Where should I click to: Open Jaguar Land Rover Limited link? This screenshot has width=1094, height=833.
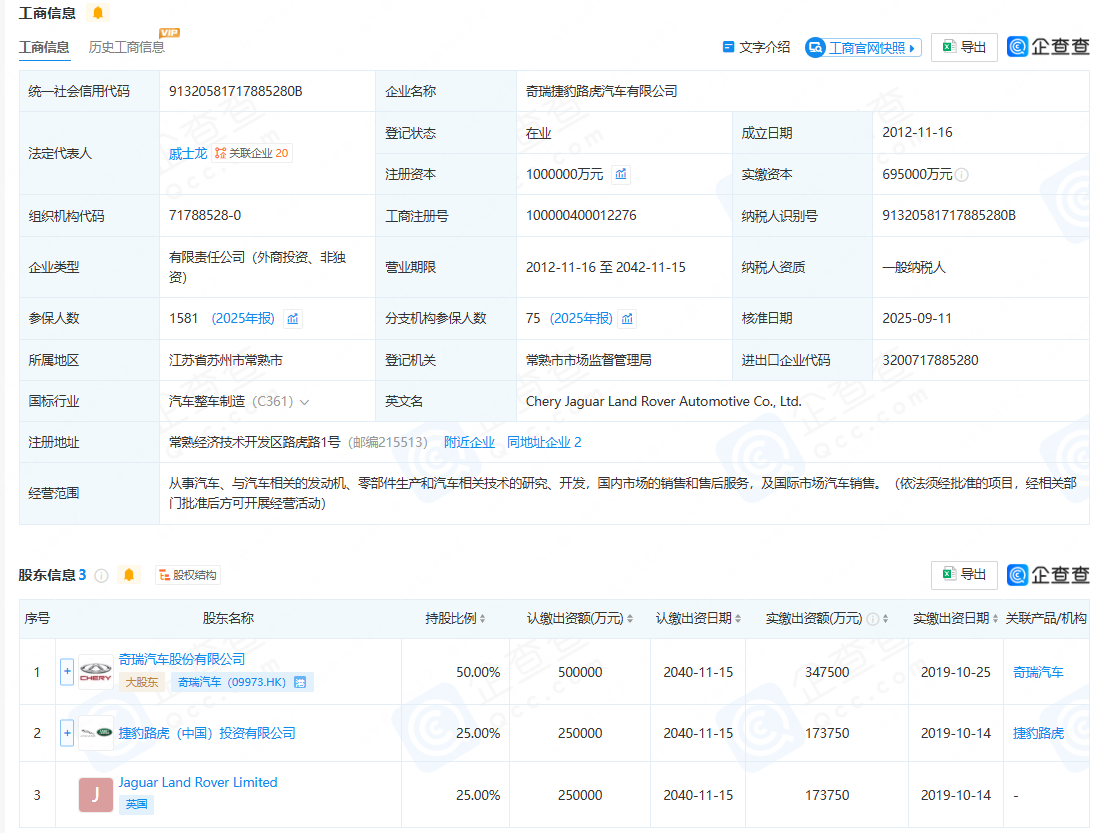198,782
